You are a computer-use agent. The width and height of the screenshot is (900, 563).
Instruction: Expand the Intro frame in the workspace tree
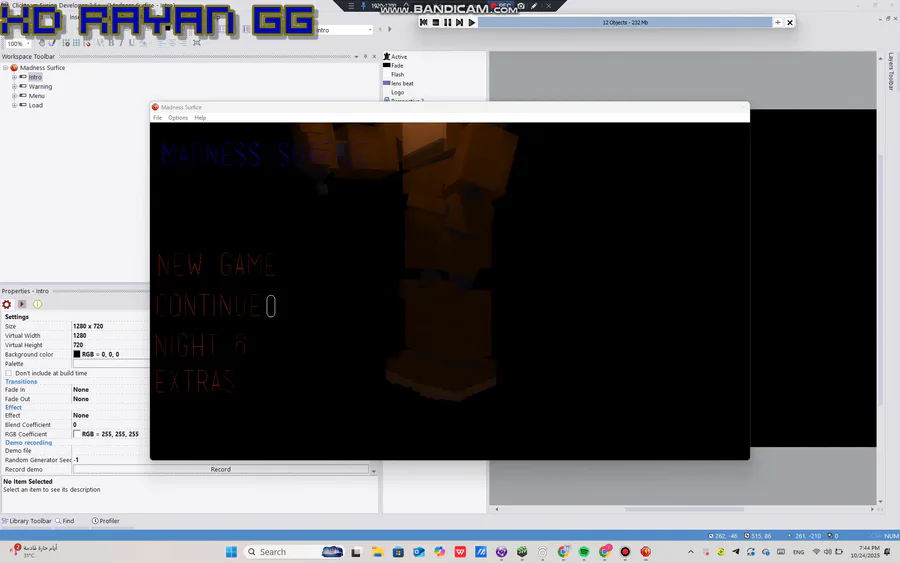pyautogui.click(x=14, y=77)
